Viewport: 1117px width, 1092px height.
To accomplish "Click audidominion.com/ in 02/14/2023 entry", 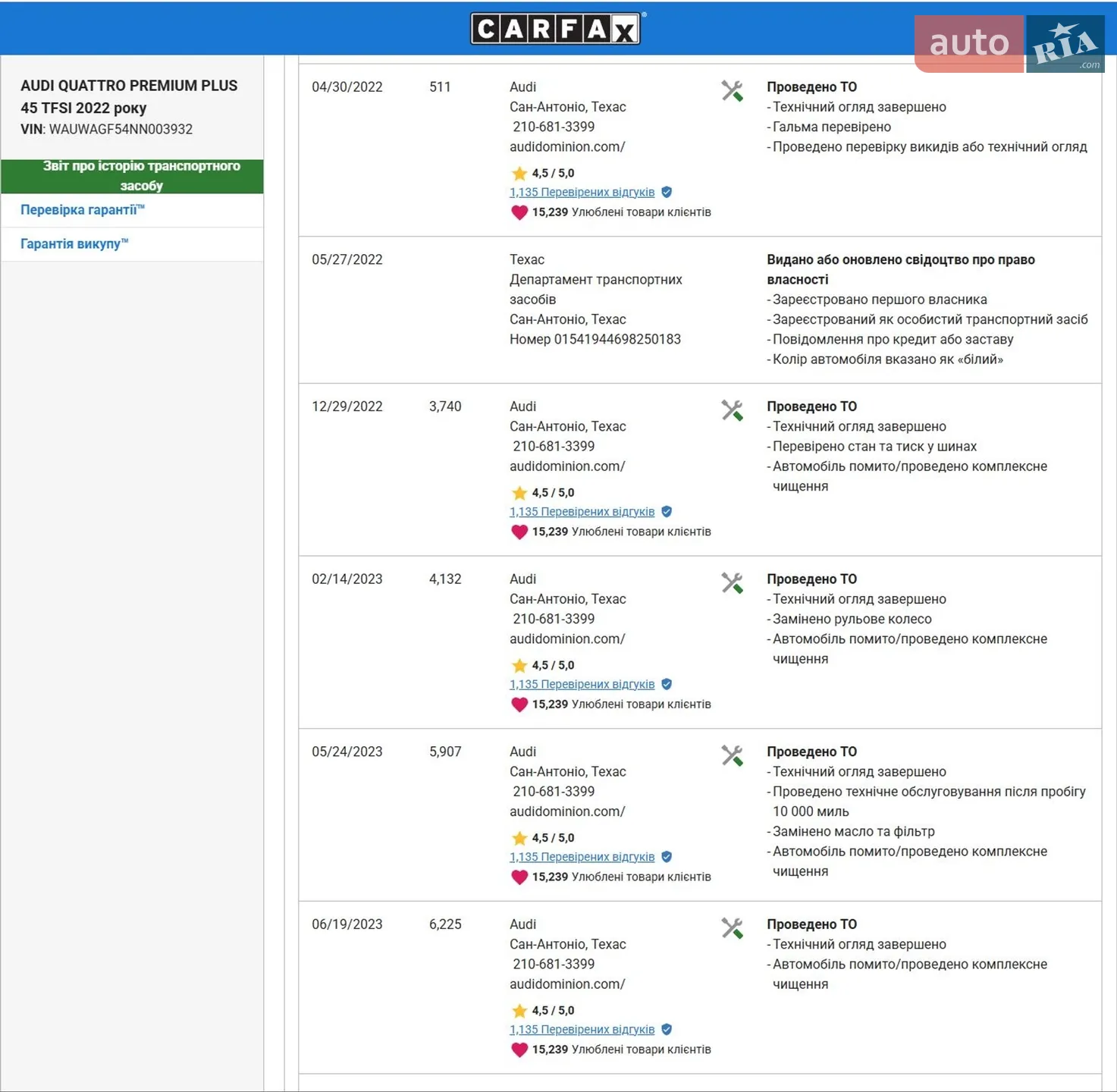I will coord(567,639).
